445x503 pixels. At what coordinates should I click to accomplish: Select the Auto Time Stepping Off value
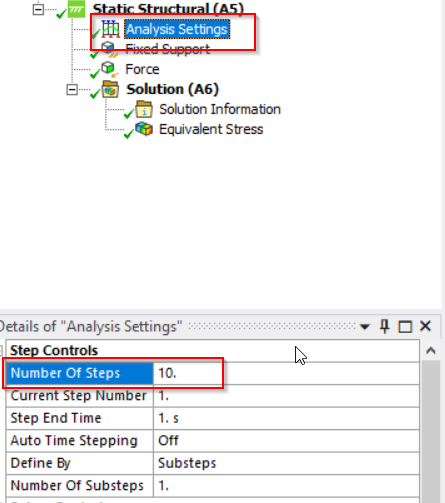[x=286, y=441]
